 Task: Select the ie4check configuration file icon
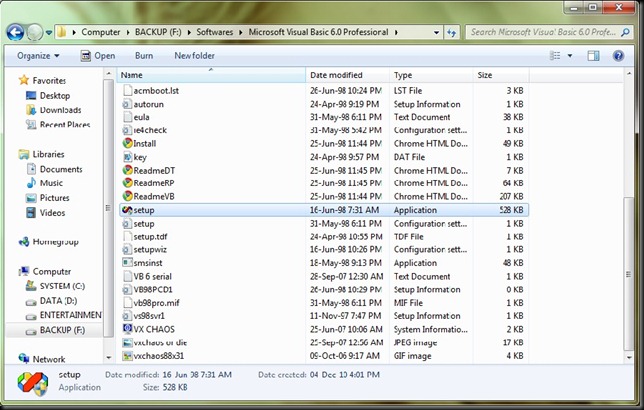(127, 130)
